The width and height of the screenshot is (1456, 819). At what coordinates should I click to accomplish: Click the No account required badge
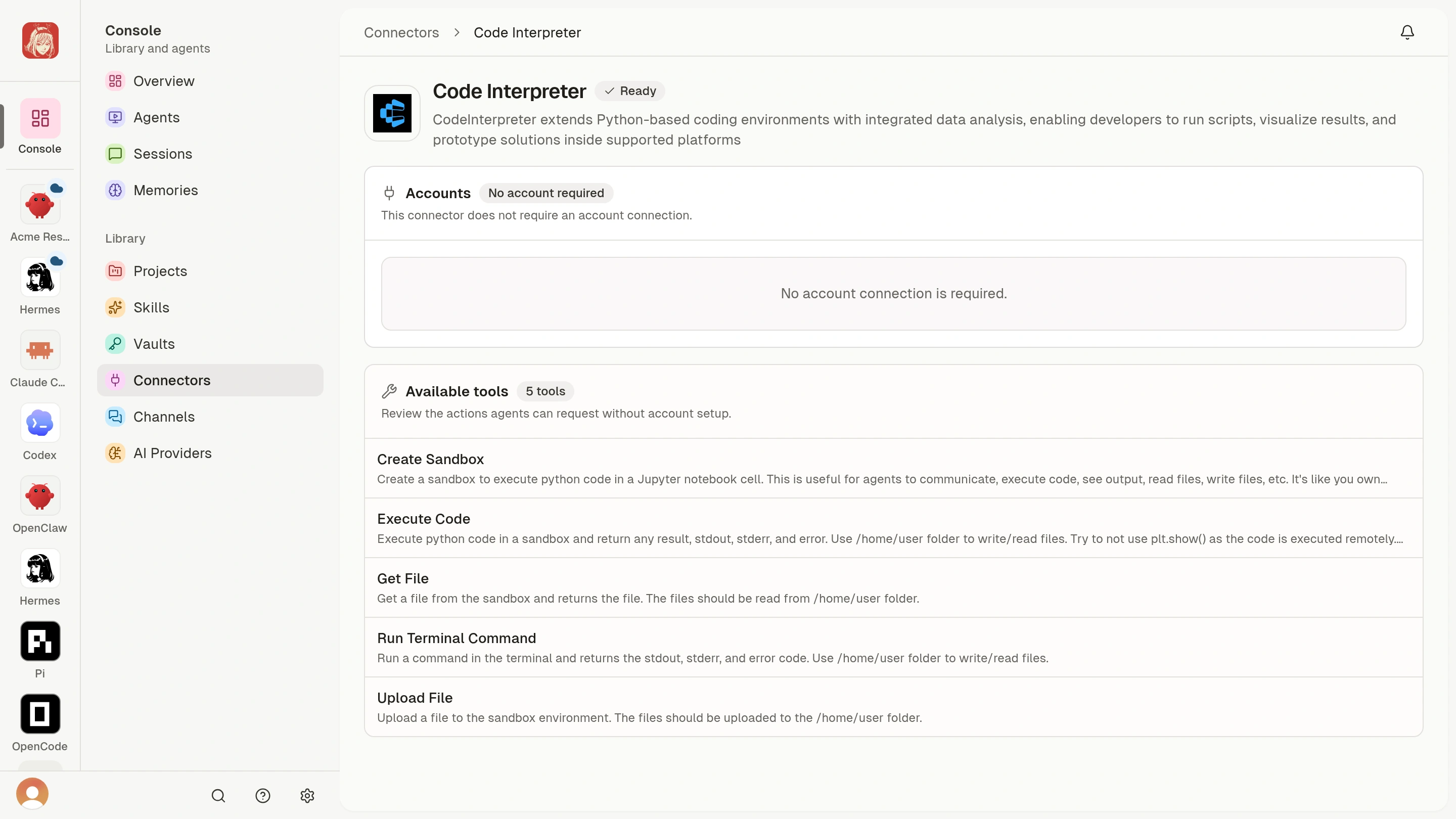point(546,193)
